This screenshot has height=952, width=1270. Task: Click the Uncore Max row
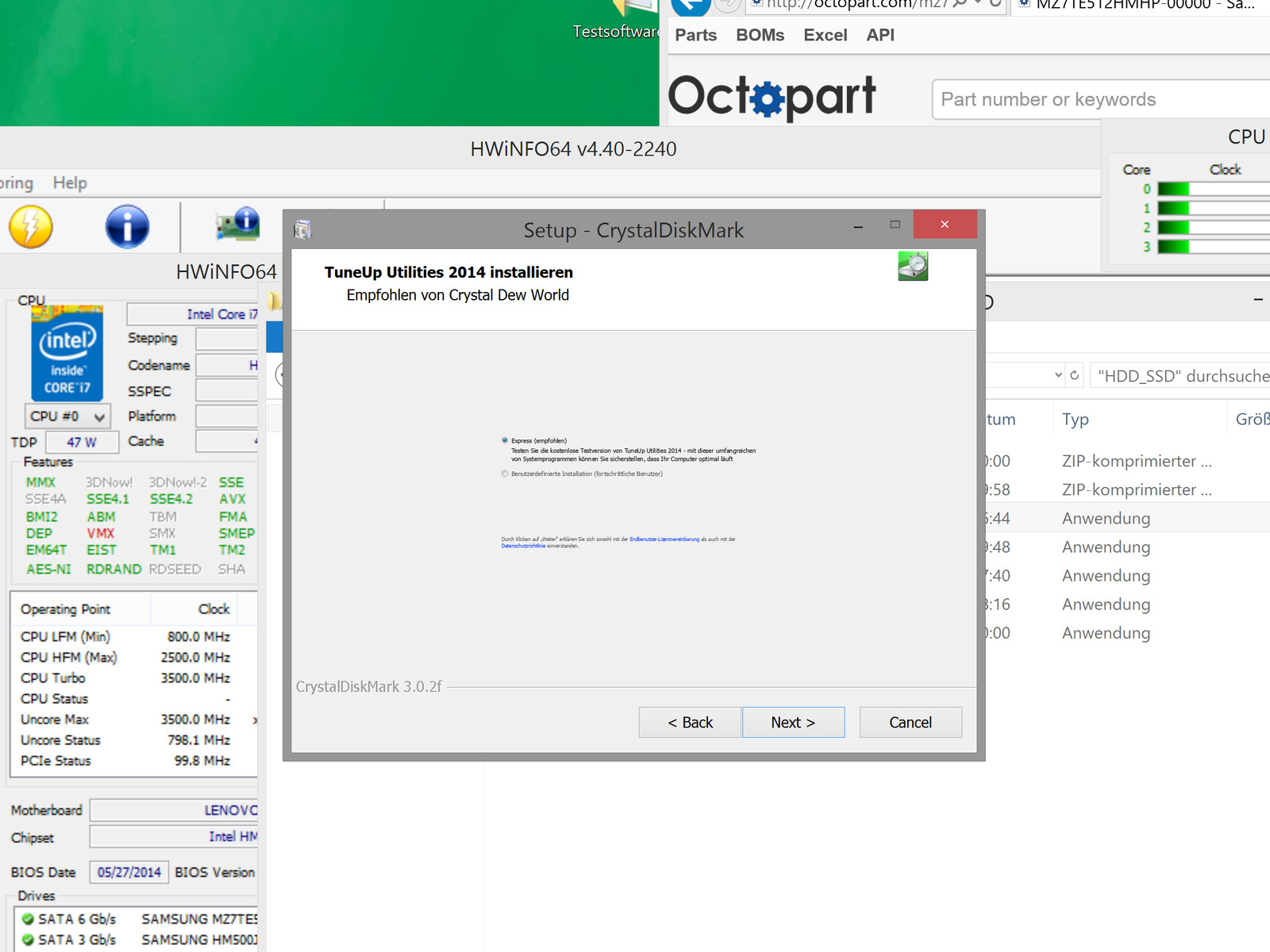click(x=125, y=719)
